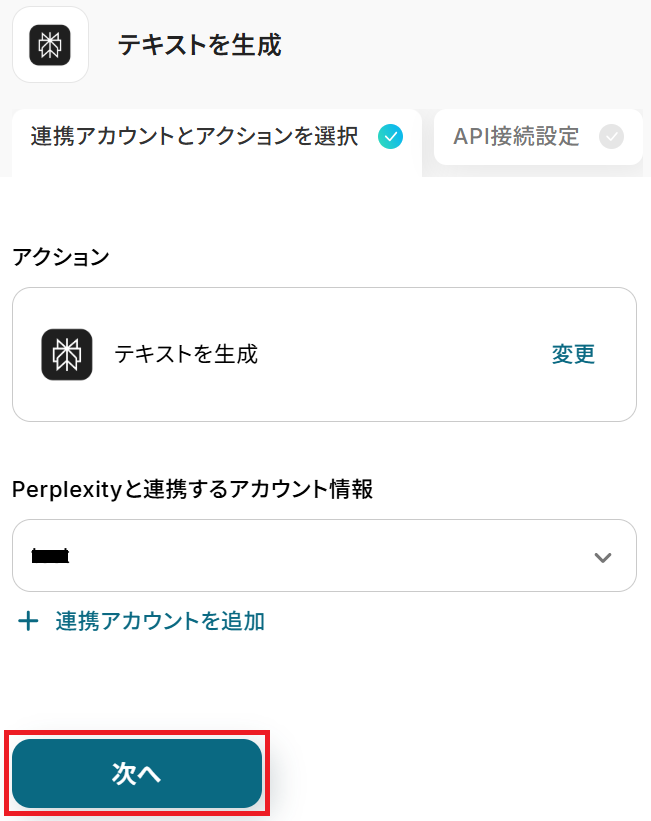
Task: Expand the account dropdown chevron arrow
Action: (602, 557)
